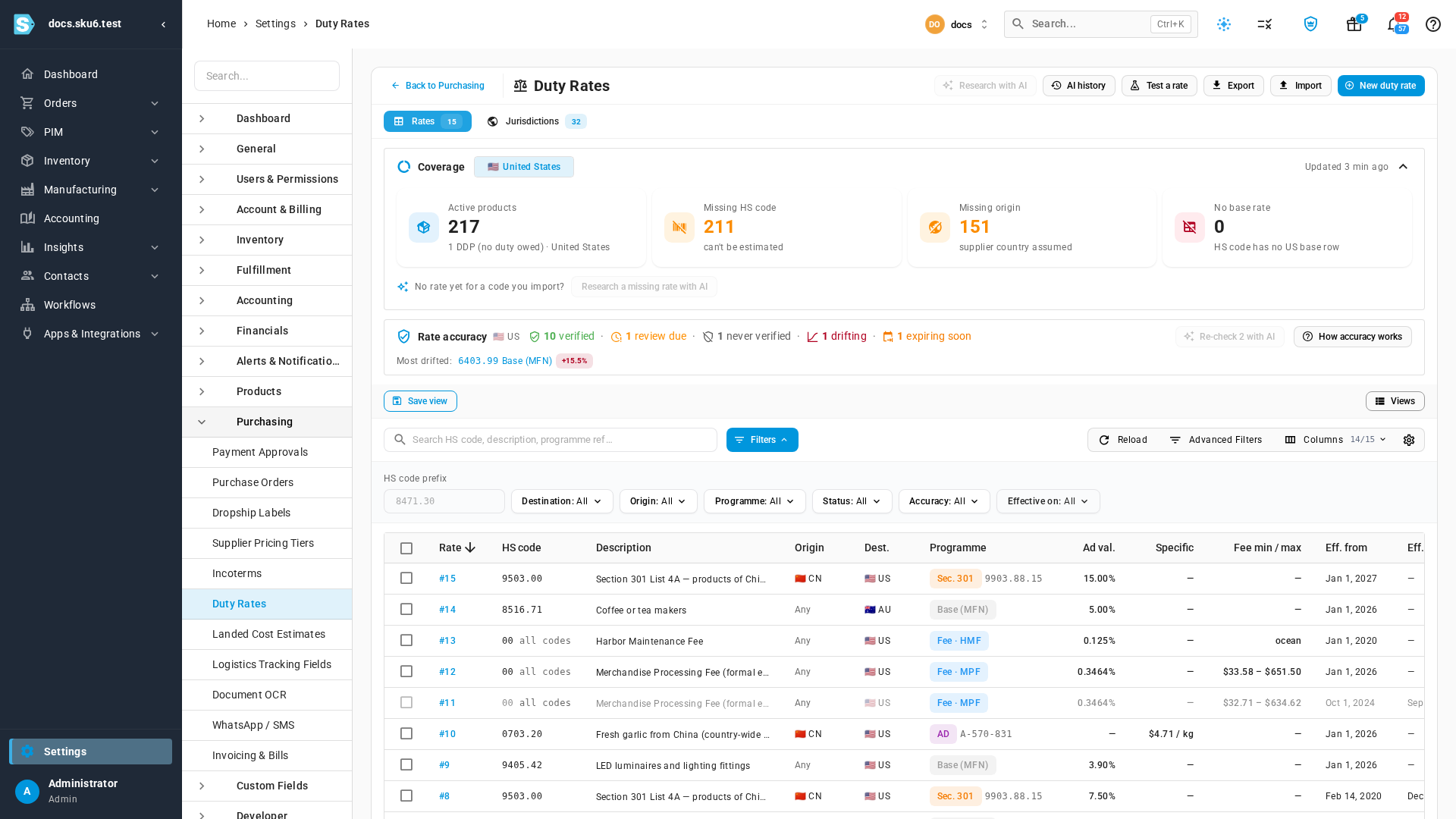Viewport: 1456px width, 819px height.
Task: Click the New duty rate button
Action: [1381, 86]
